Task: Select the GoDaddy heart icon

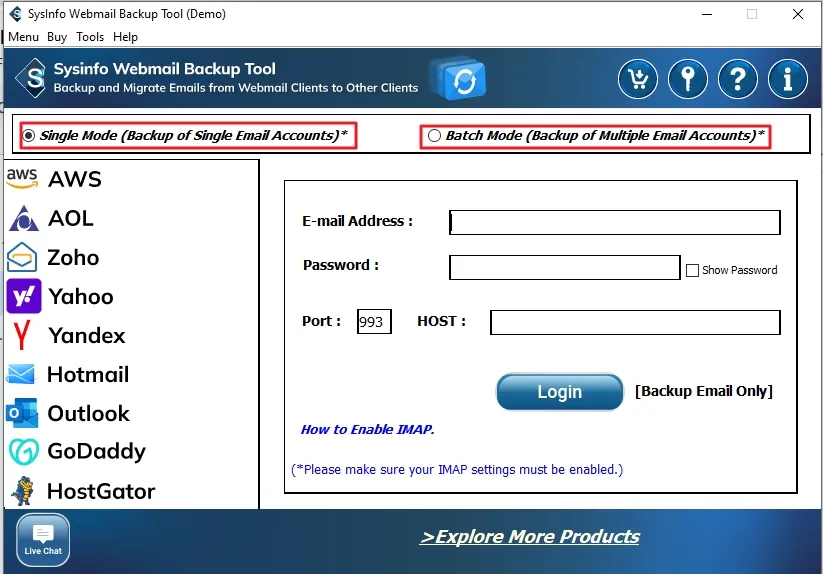Action: [24, 452]
